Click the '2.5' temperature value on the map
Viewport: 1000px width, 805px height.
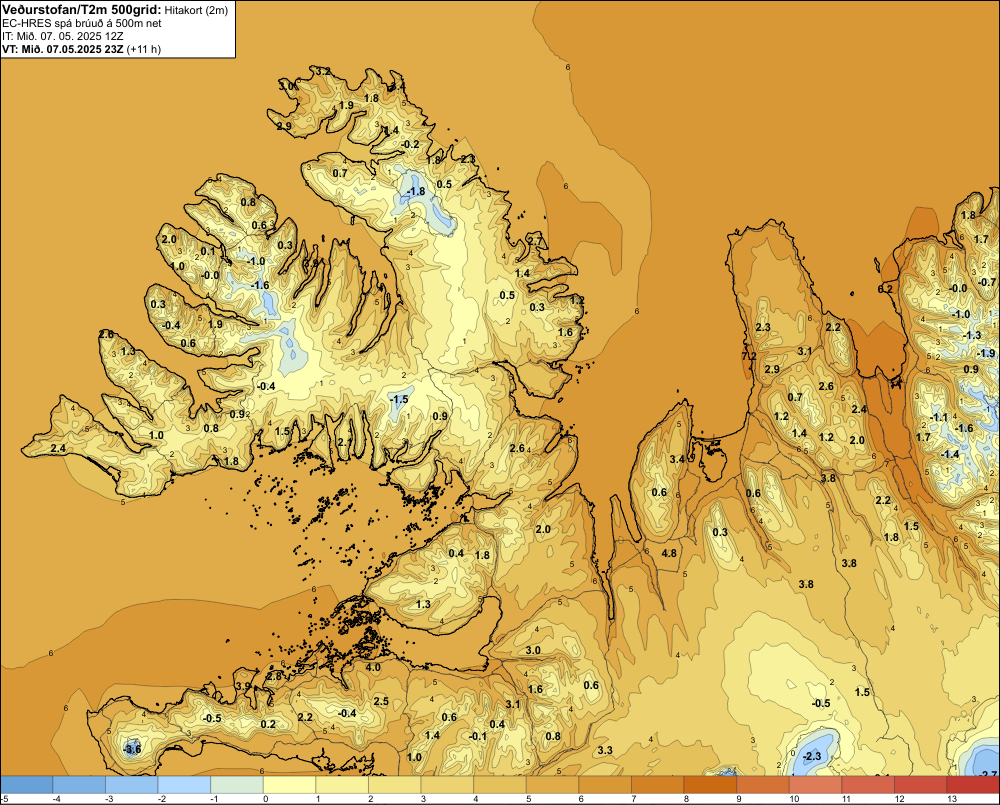pyautogui.click(x=381, y=702)
